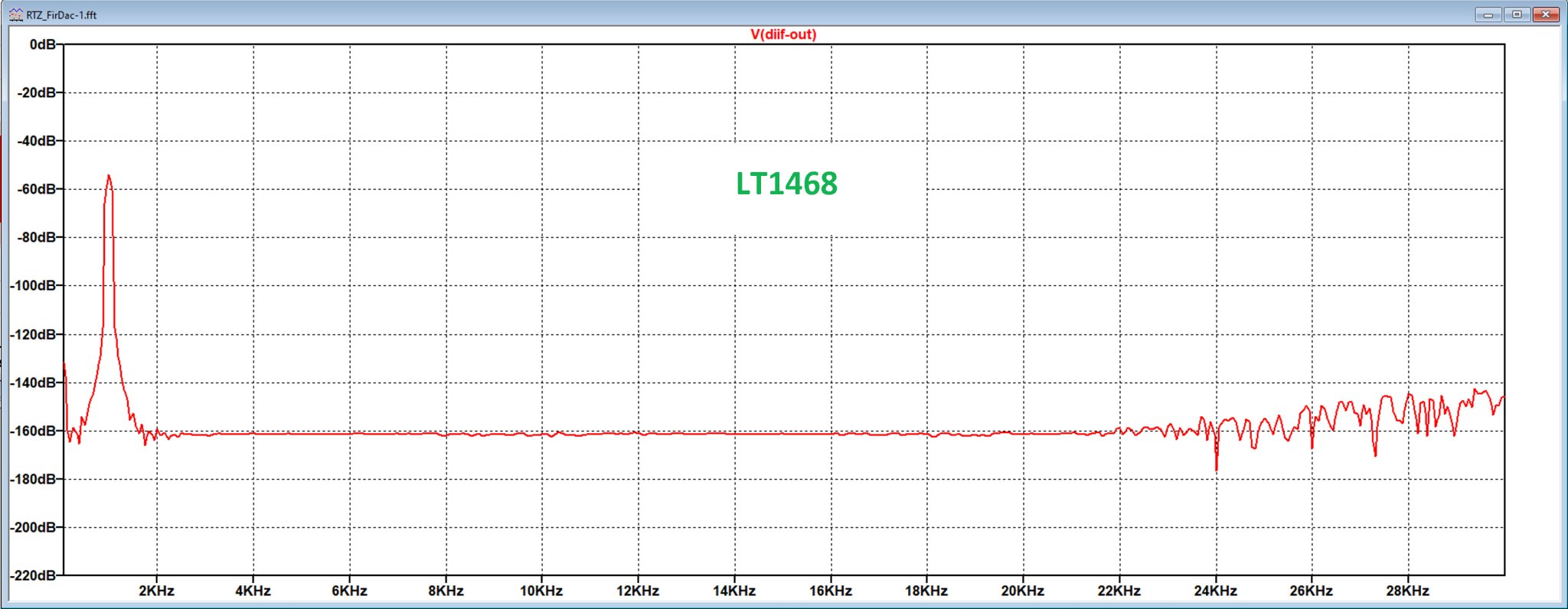1568x609 pixels.
Task: Click the 6KHz horizontal axis label
Action: point(349,591)
